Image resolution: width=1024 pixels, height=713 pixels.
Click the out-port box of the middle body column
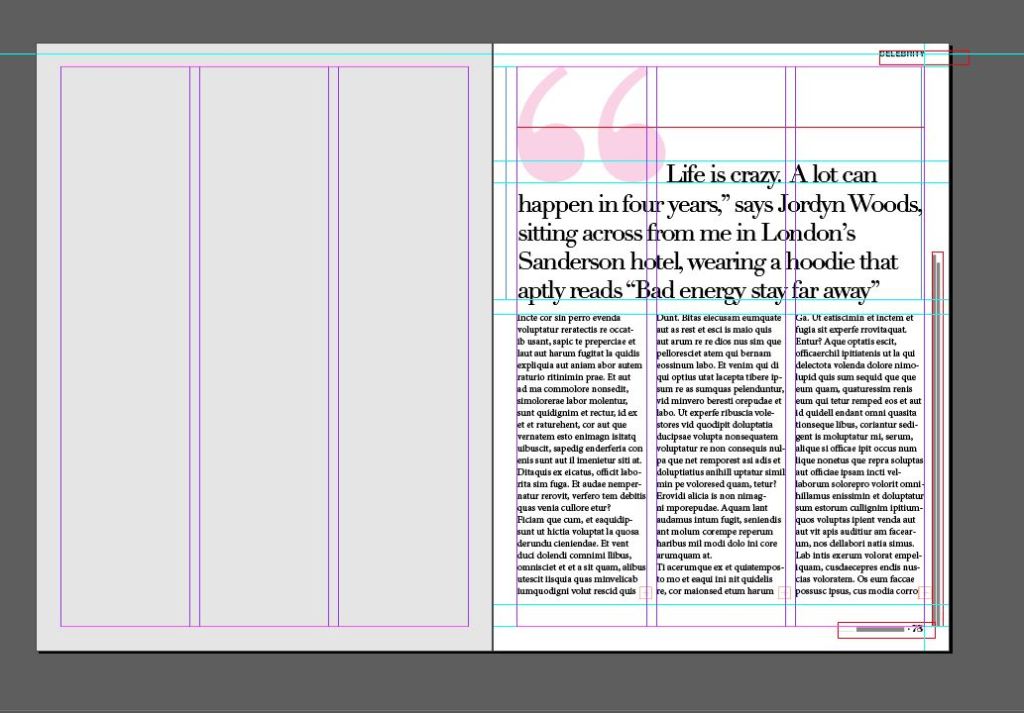click(784, 592)
